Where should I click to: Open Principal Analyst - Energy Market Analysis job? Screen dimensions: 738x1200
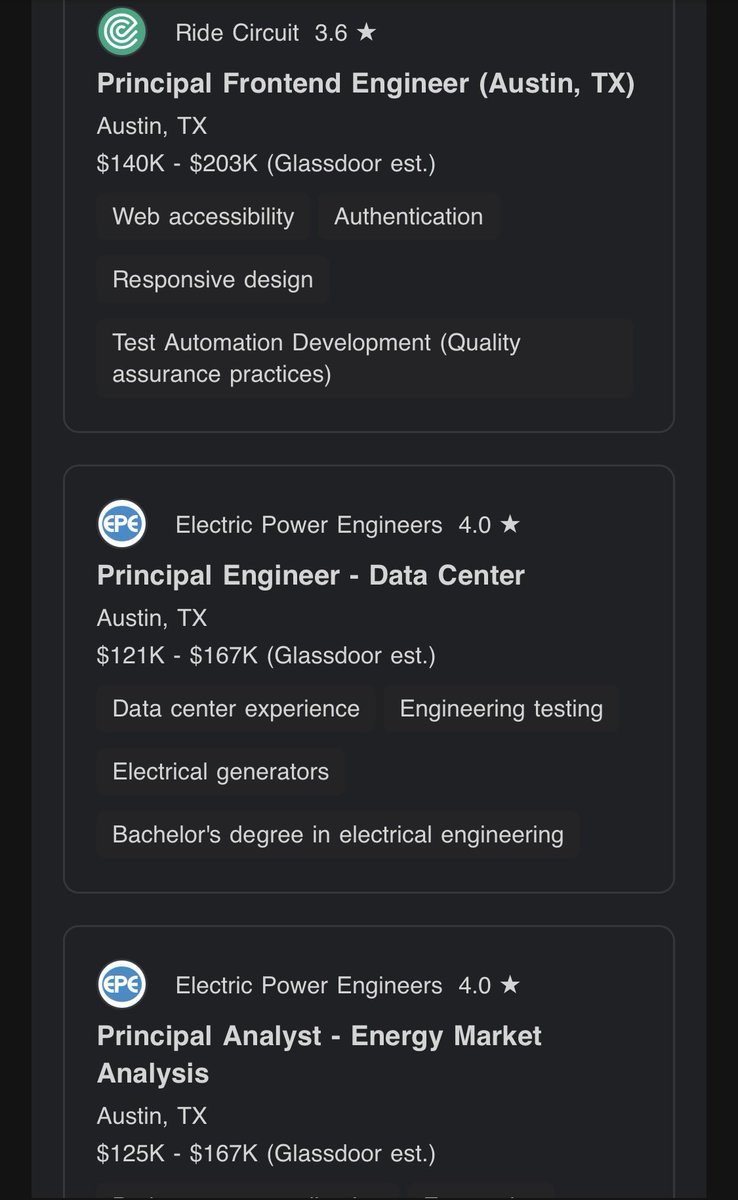(x=319, y=1054)
